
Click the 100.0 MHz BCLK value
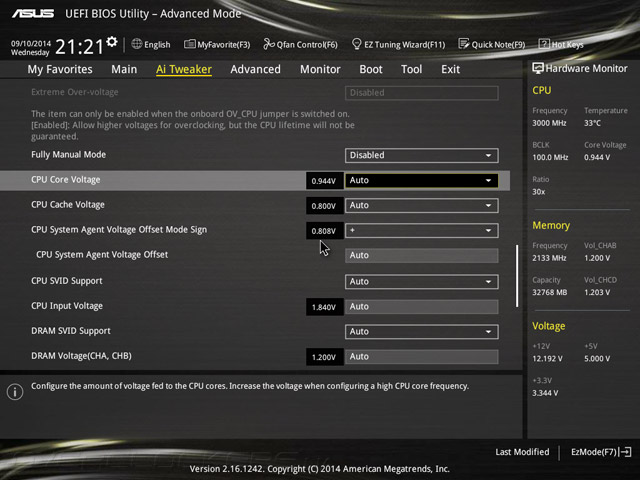[x=550, y=157]
